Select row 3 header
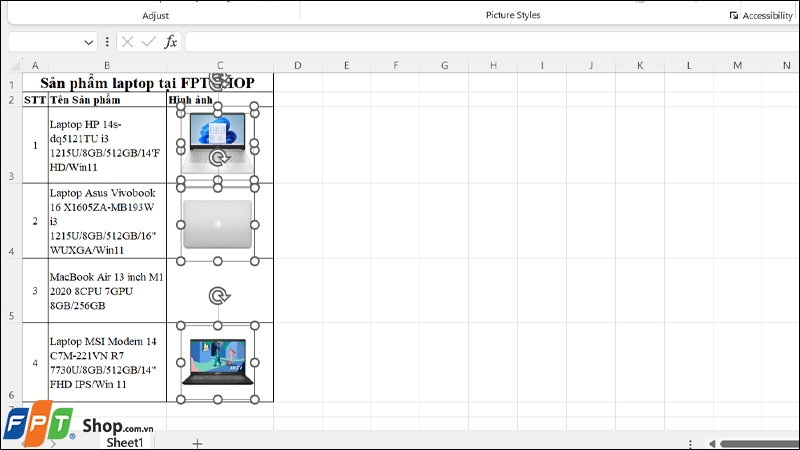This screenshot has height=450, width=800. tap(11, 145)
